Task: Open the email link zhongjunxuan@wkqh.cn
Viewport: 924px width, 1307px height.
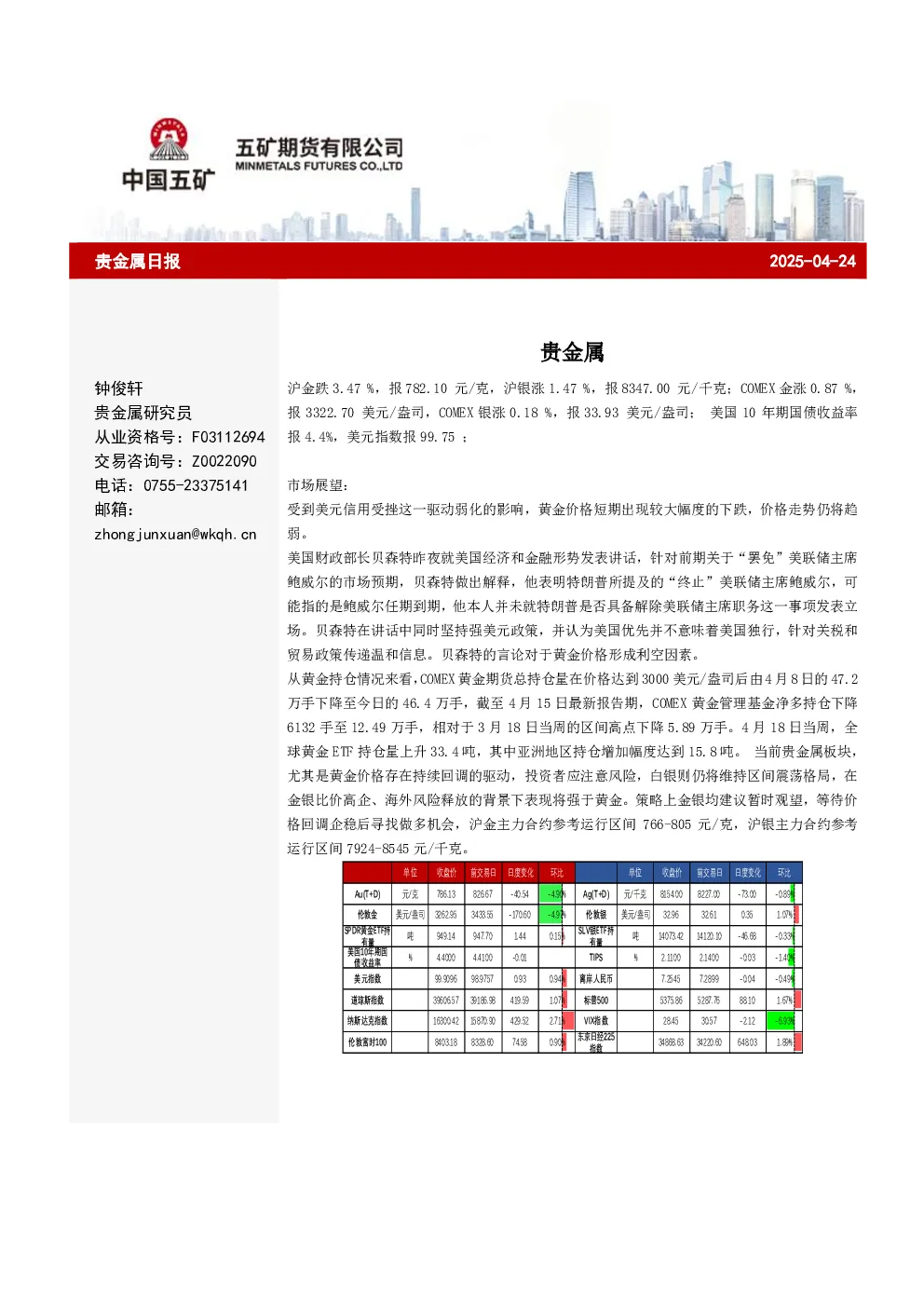Action: (175, 535)
